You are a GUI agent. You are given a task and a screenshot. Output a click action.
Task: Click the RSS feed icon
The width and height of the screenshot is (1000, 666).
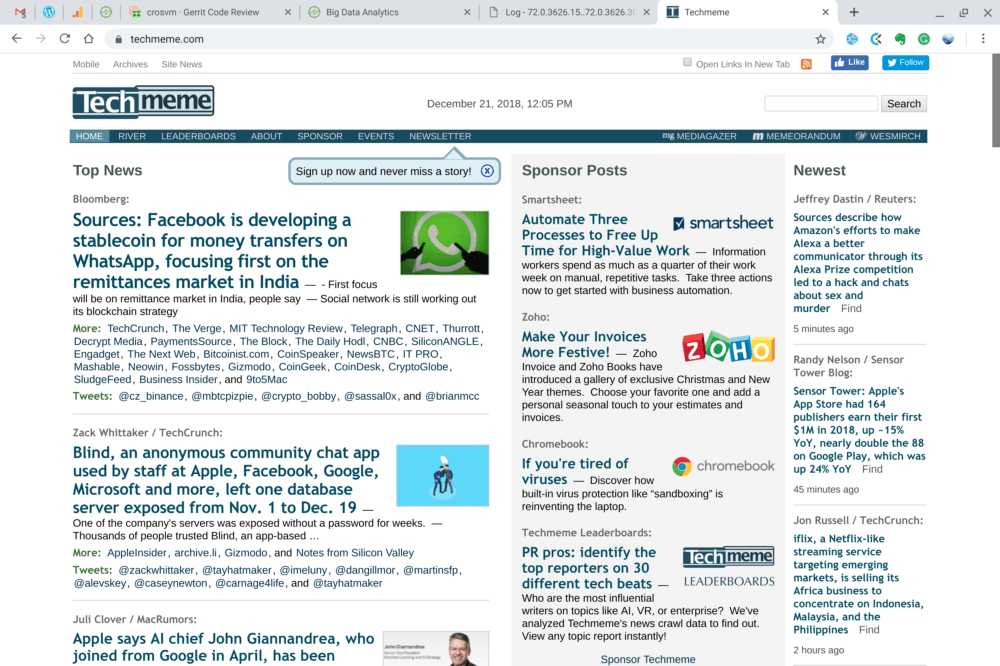coord(806,64)
